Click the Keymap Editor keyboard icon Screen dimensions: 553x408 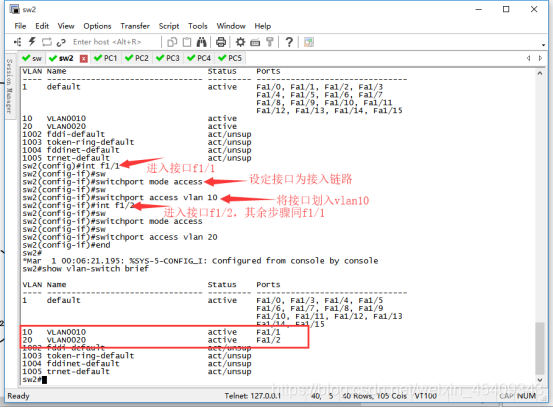255,43
